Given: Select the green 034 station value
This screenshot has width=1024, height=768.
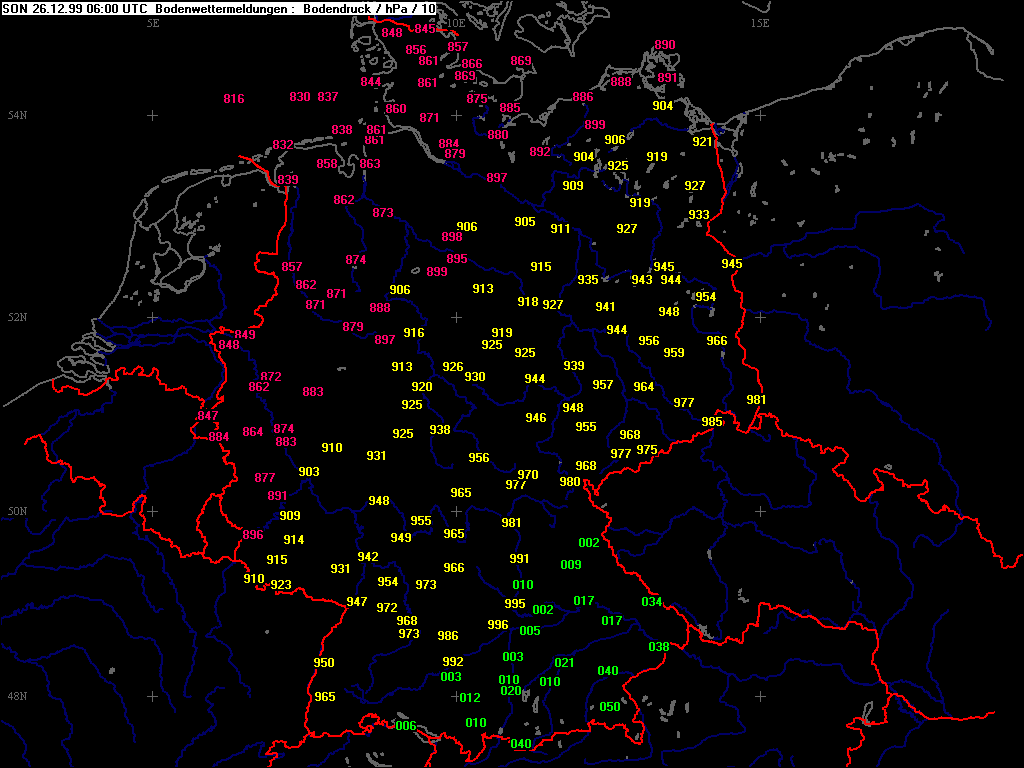Looking at the screenshot, I should tap(652, 602).
